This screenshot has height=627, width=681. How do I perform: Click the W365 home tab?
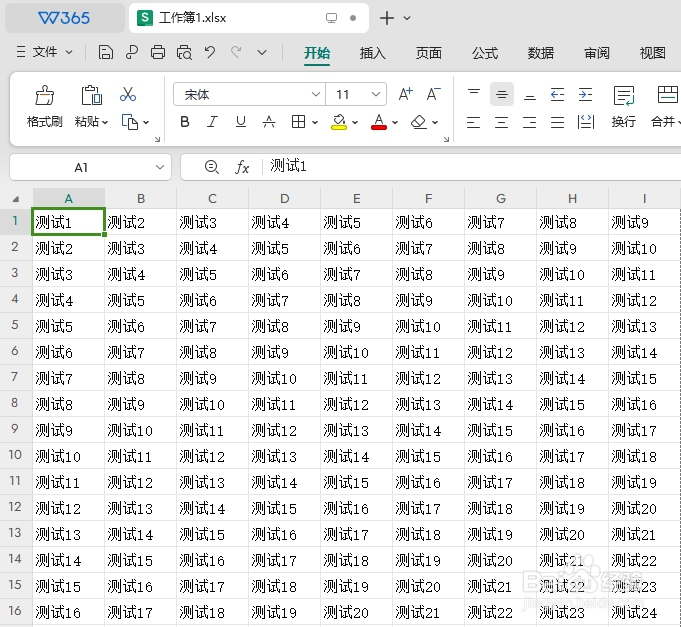point(65,18)
